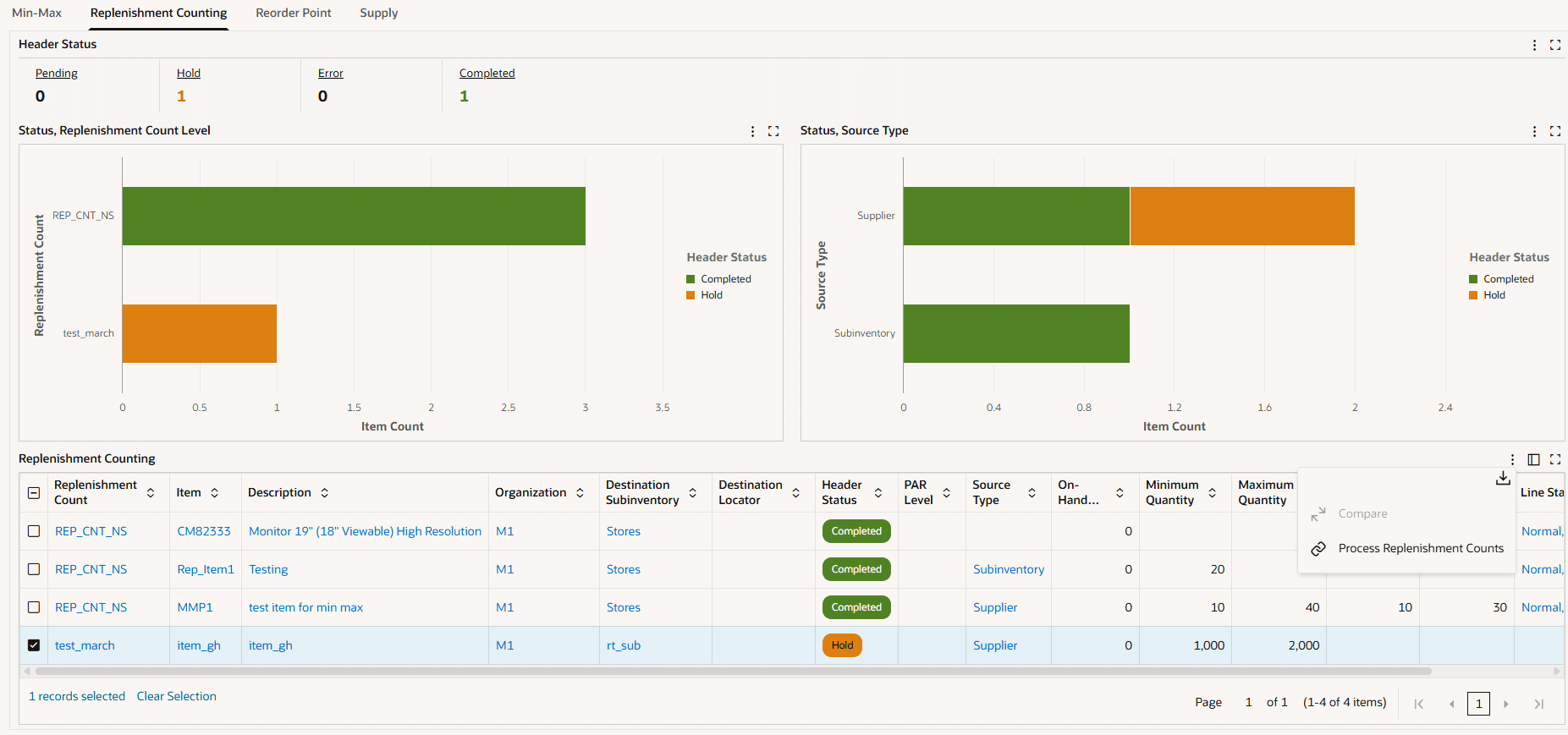Viewport: 1568px width, 735px height.
Task: Sort by Replenishment Count column
Action: point(151,492)
